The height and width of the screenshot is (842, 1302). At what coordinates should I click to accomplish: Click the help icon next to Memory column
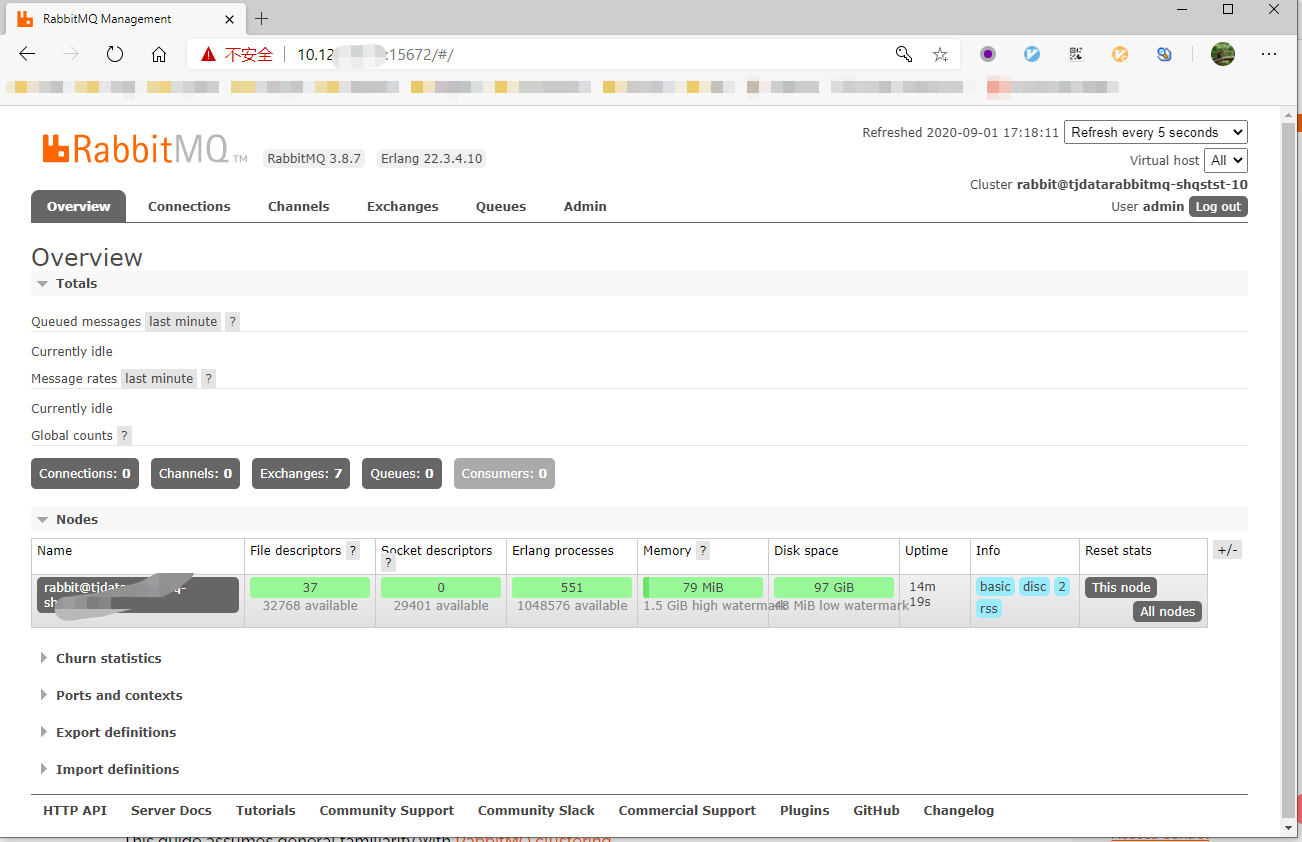click(703, 550)
